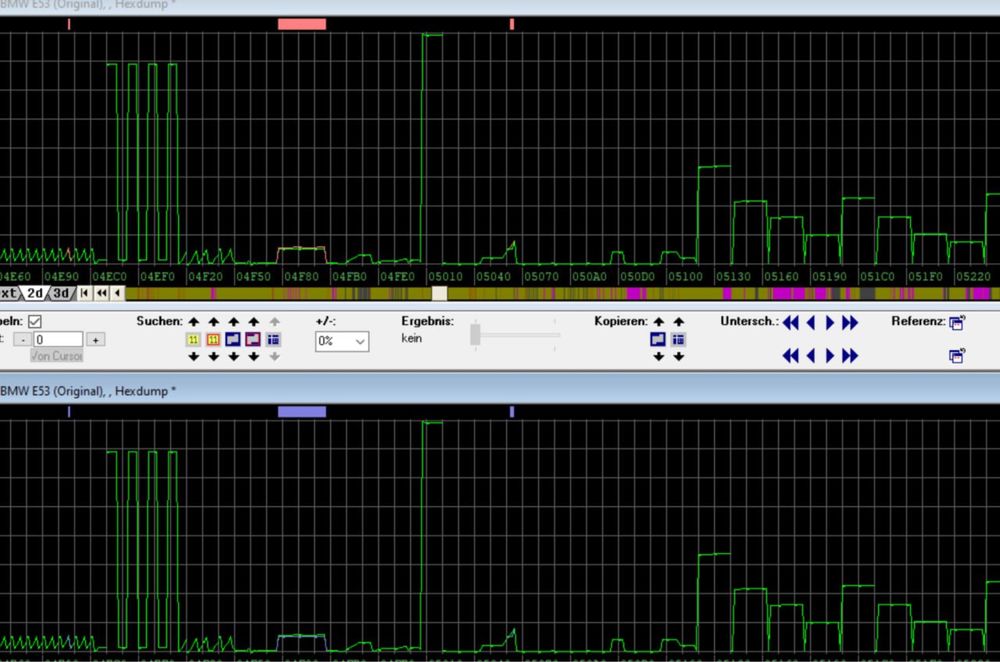Select the purple map search icon under Suchen
This screenshot has height=662, width=1000.
point(253,339)
